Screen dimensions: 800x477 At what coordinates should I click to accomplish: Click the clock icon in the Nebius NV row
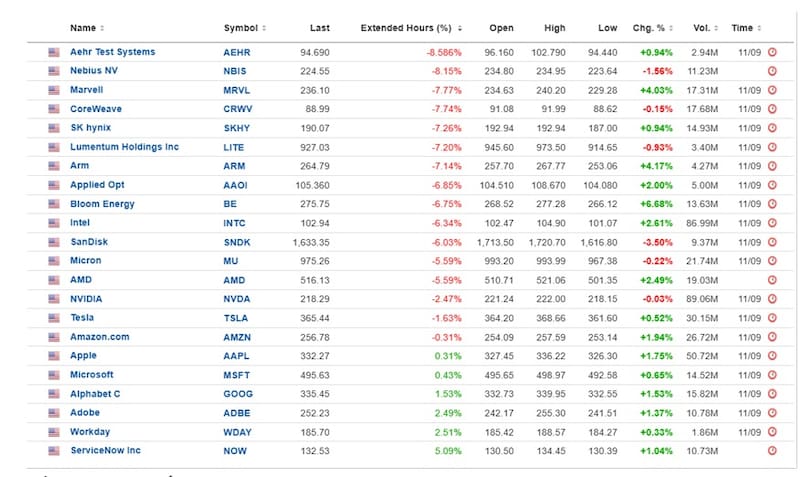click(x=772, y=71)
